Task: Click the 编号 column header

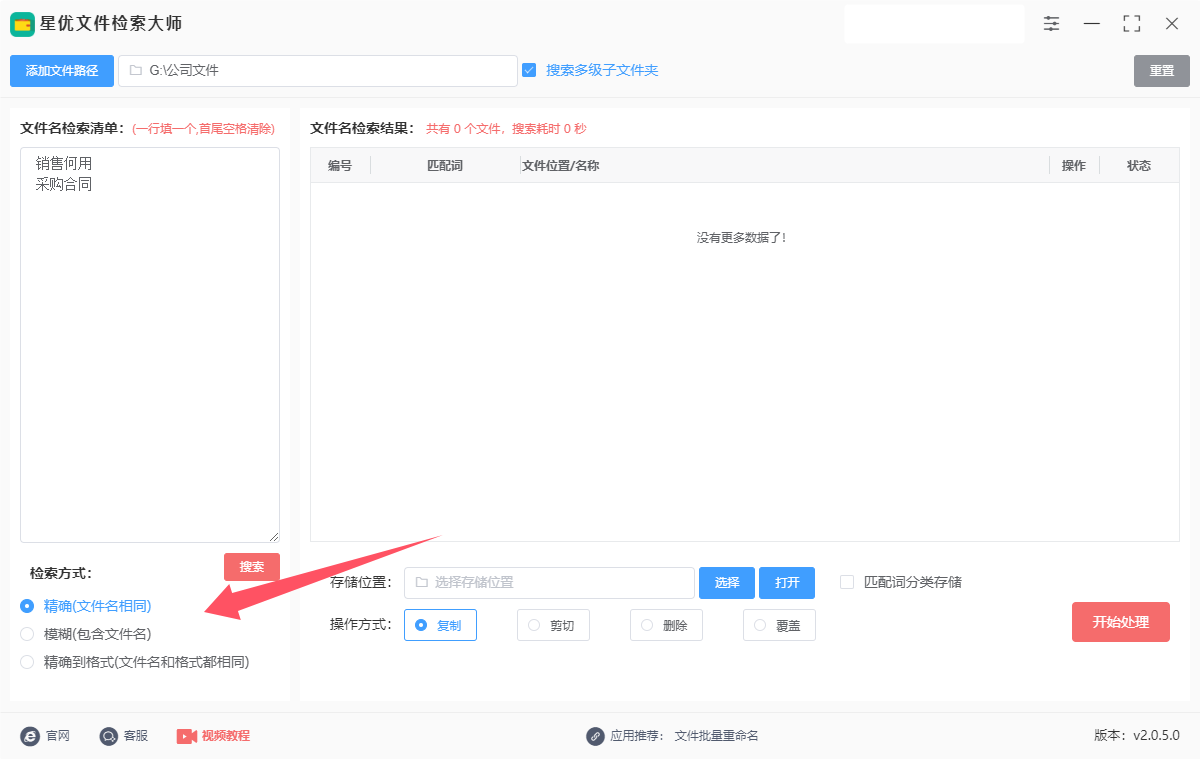Action: click(340, 166)
